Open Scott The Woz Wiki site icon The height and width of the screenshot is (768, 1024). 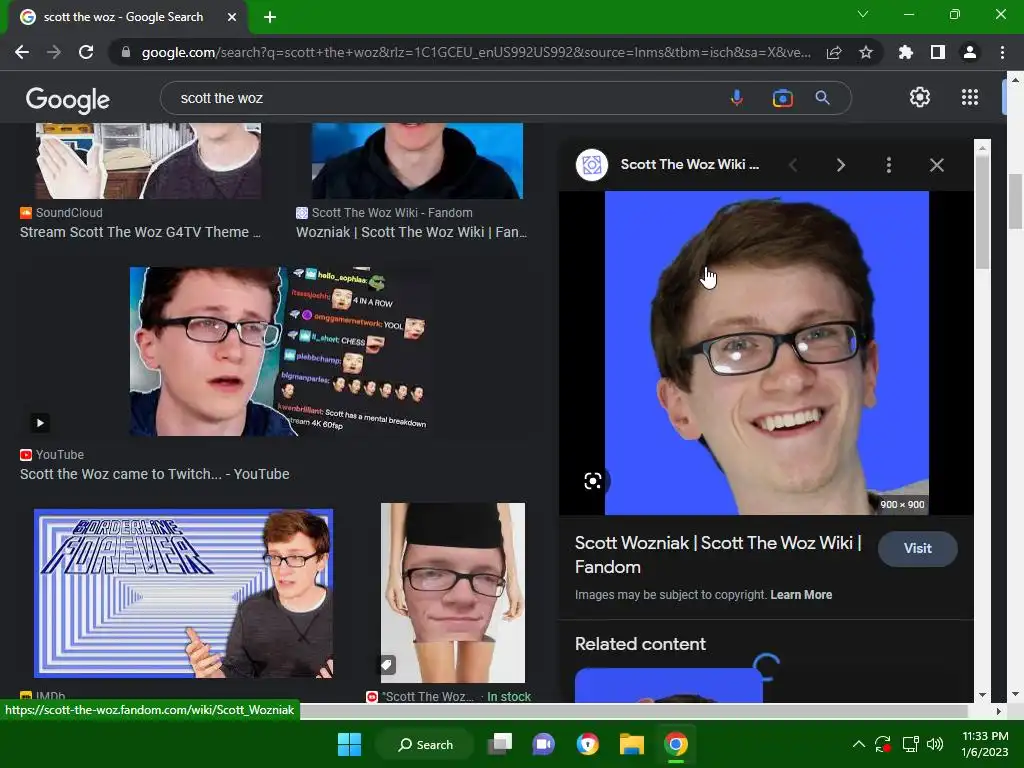point(592,165)
